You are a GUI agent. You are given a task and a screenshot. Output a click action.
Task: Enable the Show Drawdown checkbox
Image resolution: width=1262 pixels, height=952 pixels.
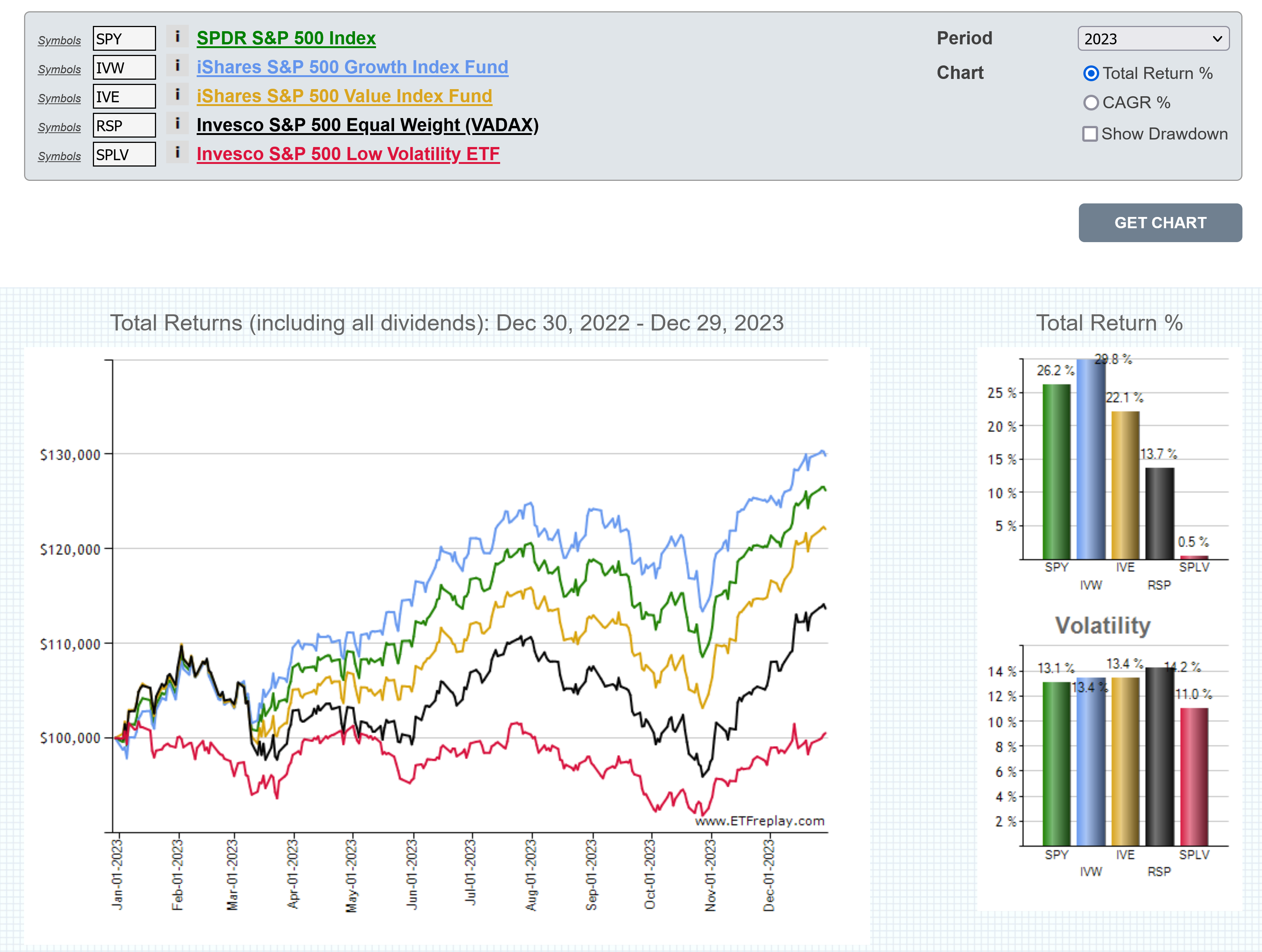1090,134
